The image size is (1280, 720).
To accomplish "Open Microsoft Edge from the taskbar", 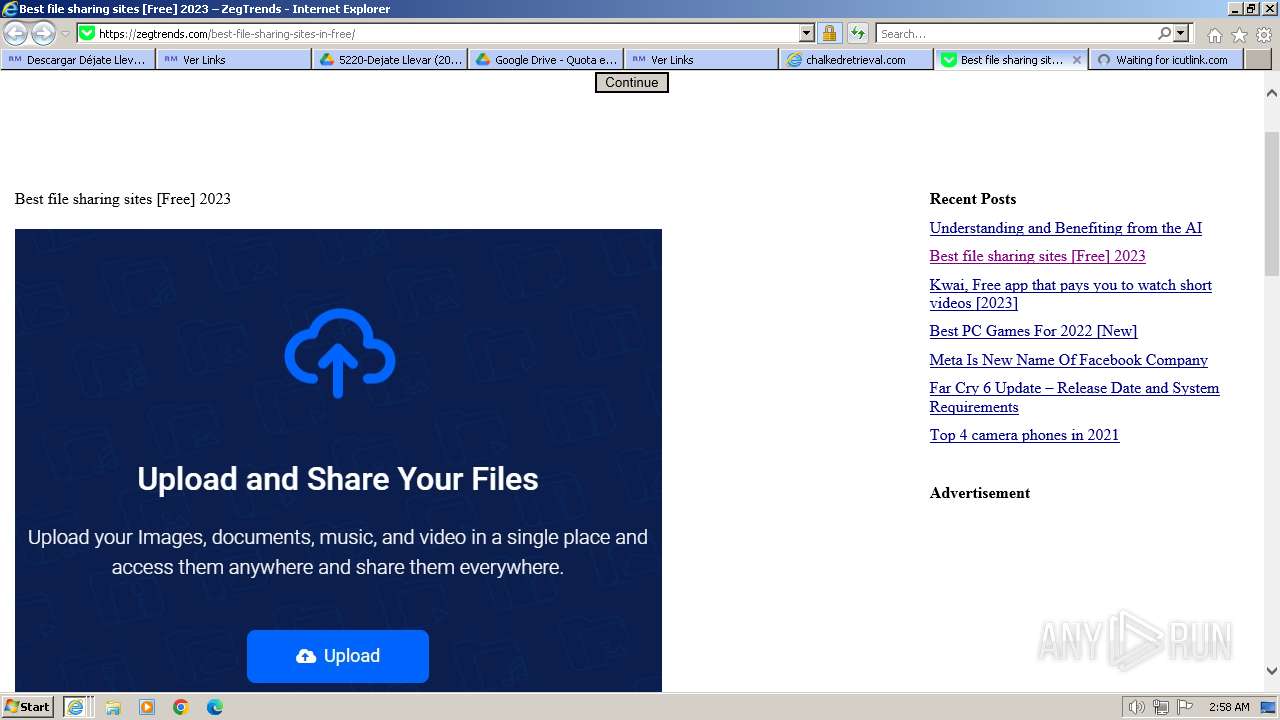I will [215, 707].
